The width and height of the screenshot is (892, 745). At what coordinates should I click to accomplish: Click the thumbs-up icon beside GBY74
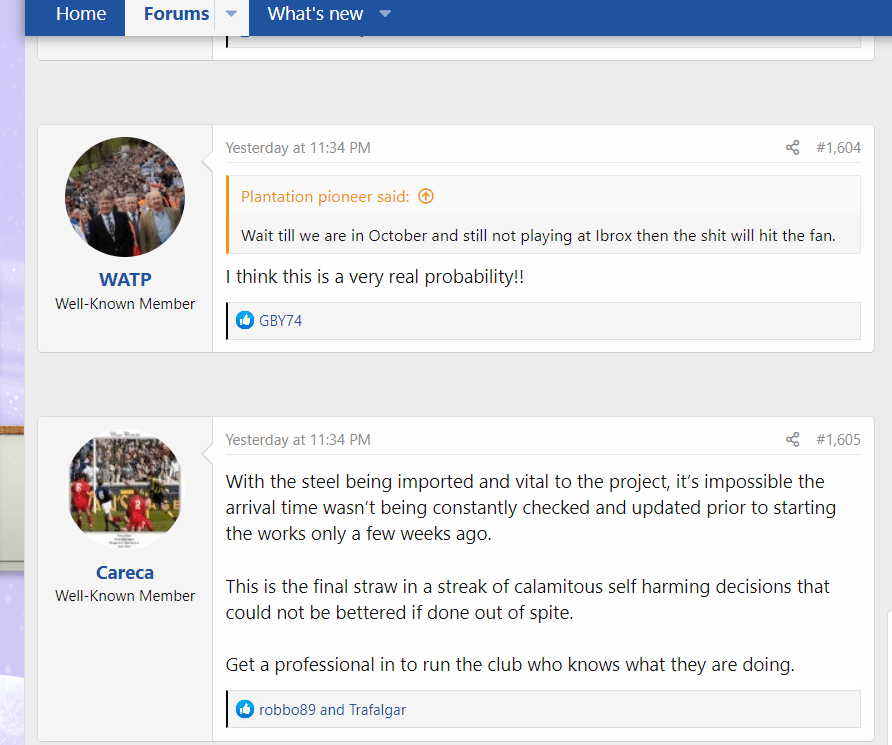pos(245,321)
